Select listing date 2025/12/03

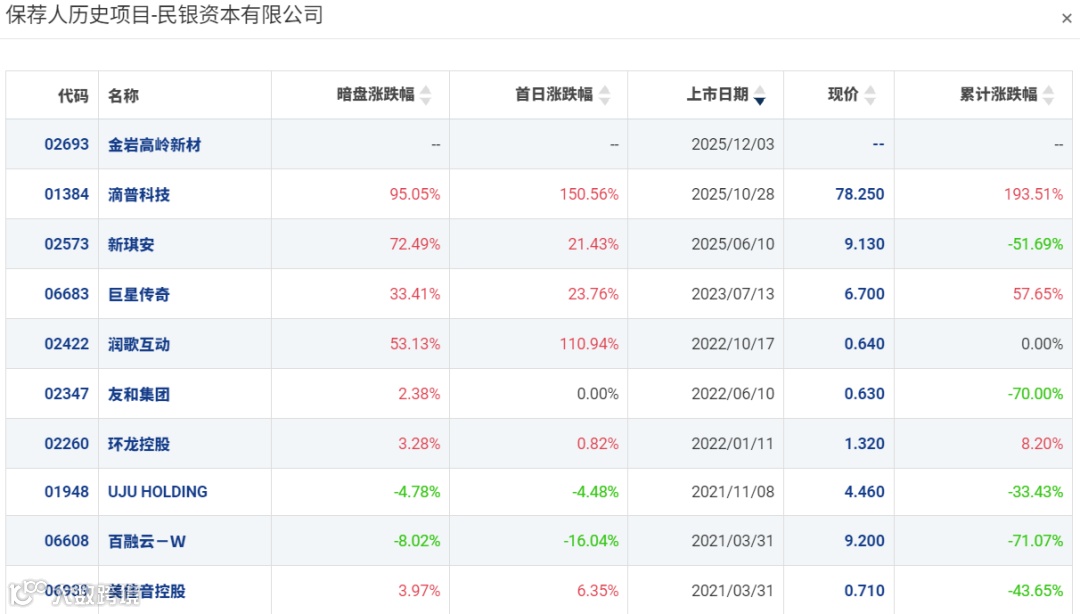coord(733,144)
